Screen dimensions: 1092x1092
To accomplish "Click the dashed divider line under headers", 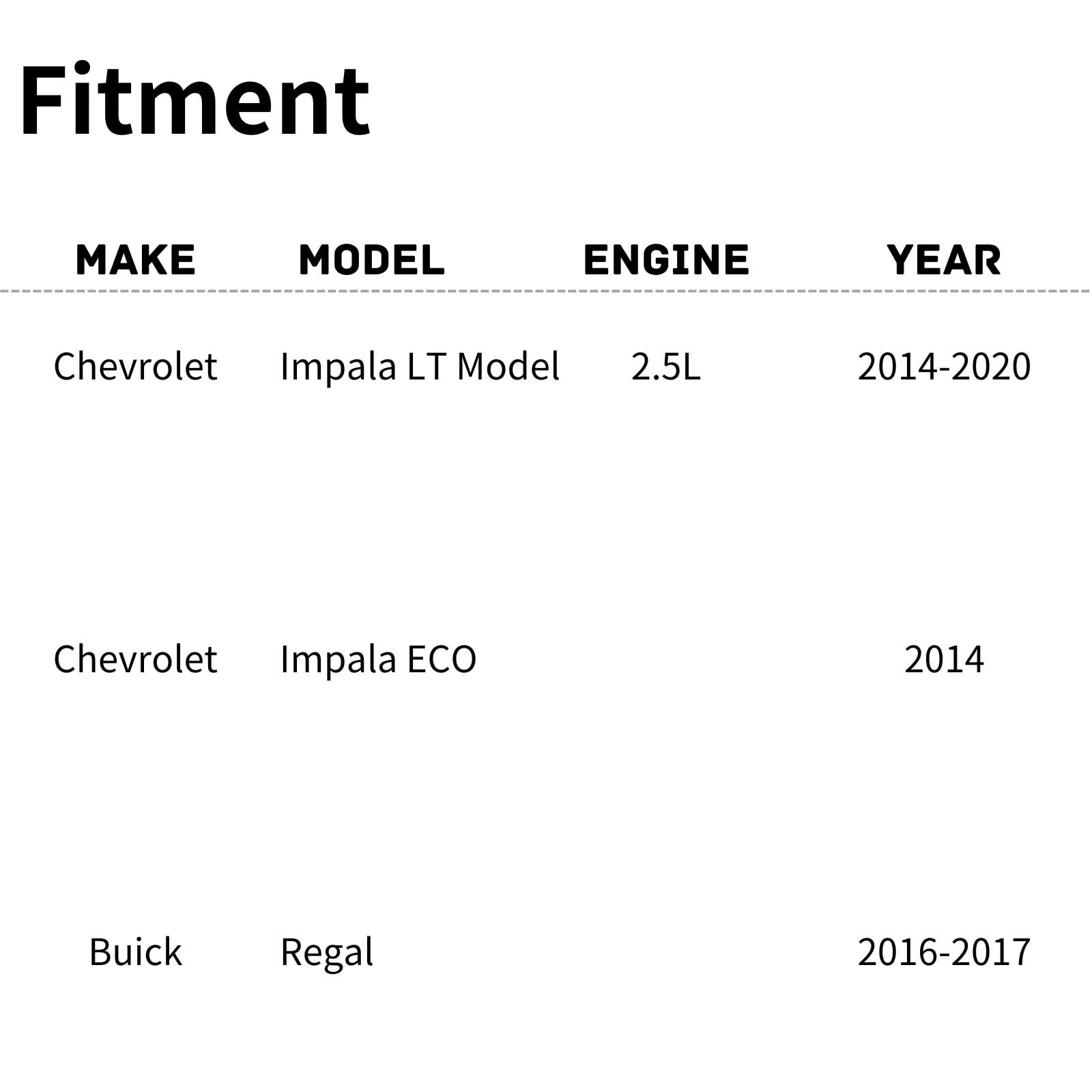I will coord(546,291).
